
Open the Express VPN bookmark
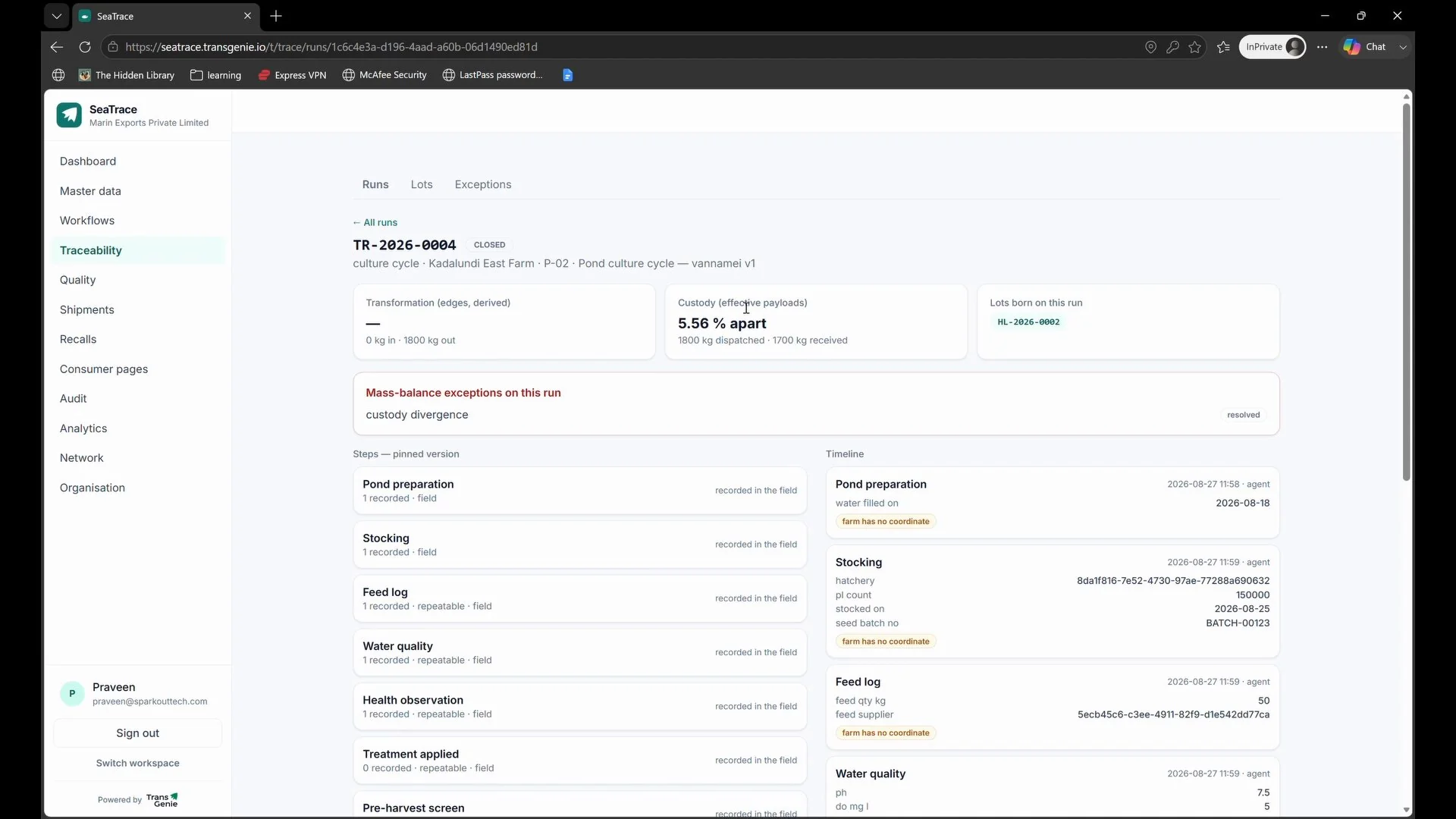point(292,75)
